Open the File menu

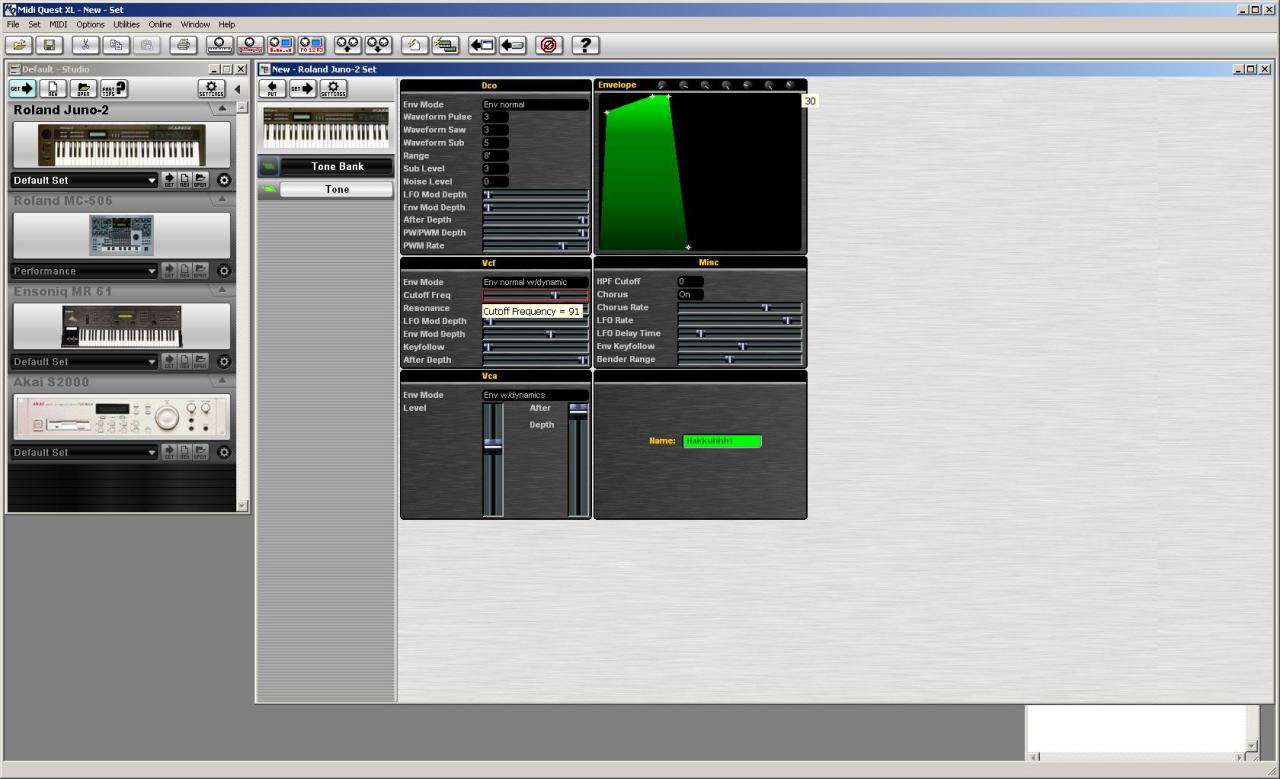click(x=13, y=24)
